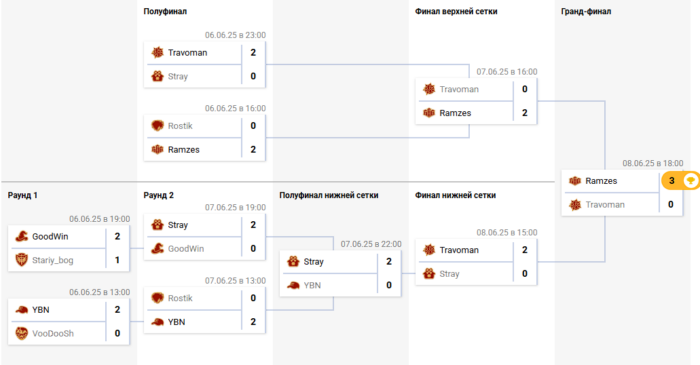Click the Гранд-финал column heading
The image size is (700, 365).
pos(586,12)
